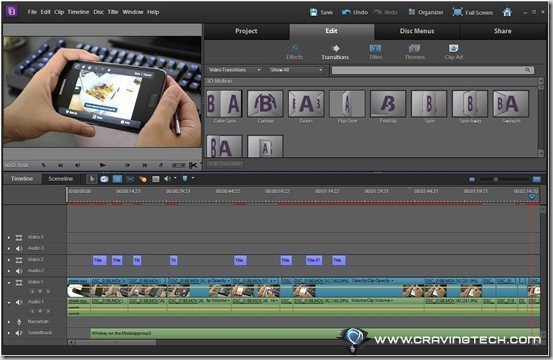Click the Split Clip scissors icon

[x=193, y=165]
